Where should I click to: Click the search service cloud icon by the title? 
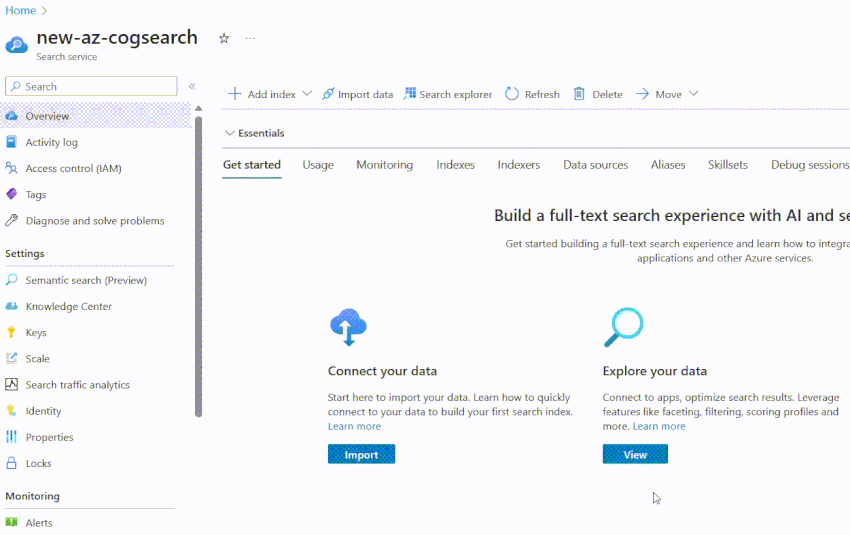(x=17, y=44)
